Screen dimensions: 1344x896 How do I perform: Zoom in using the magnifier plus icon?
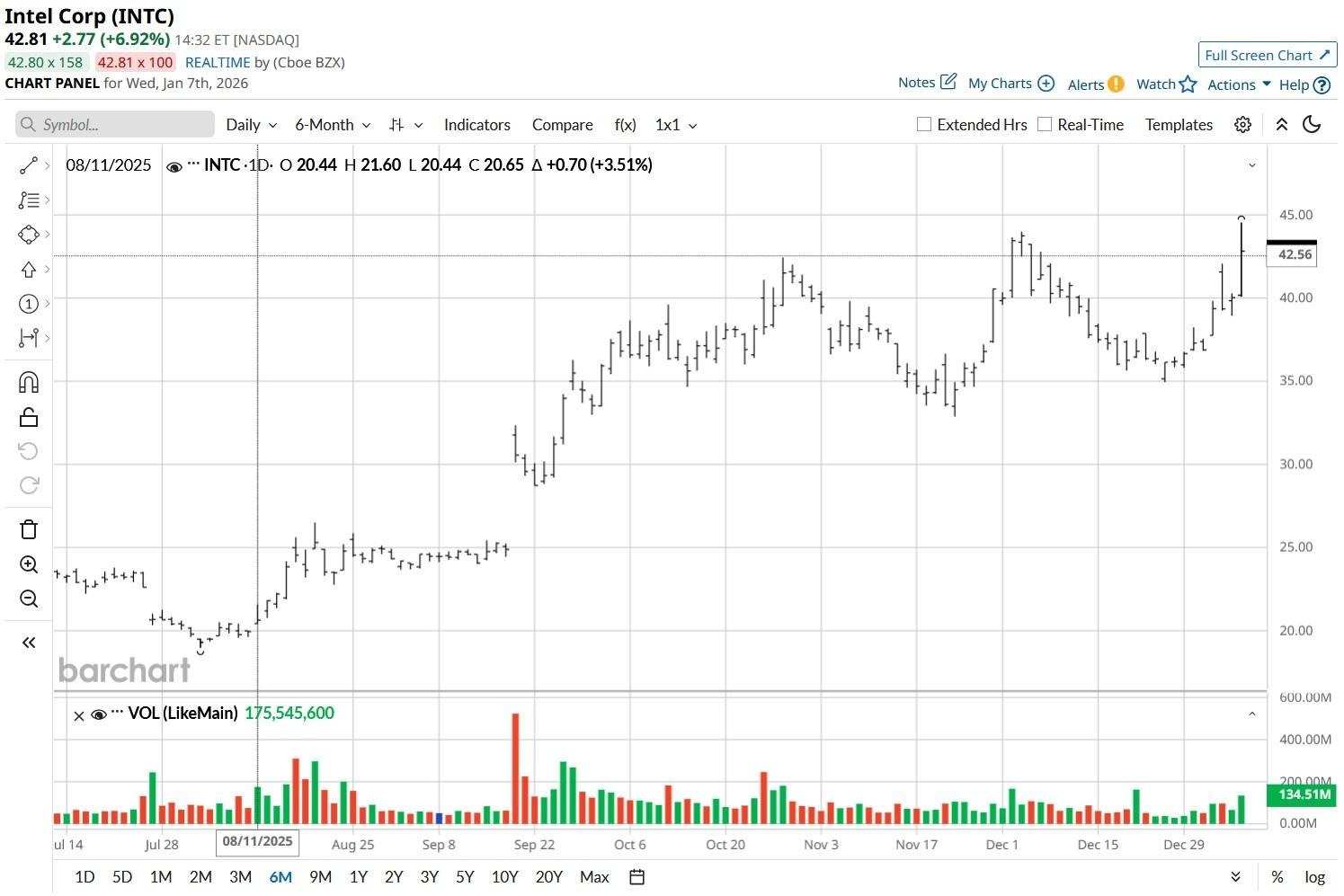pyautogui.click(x=29, y=564)
